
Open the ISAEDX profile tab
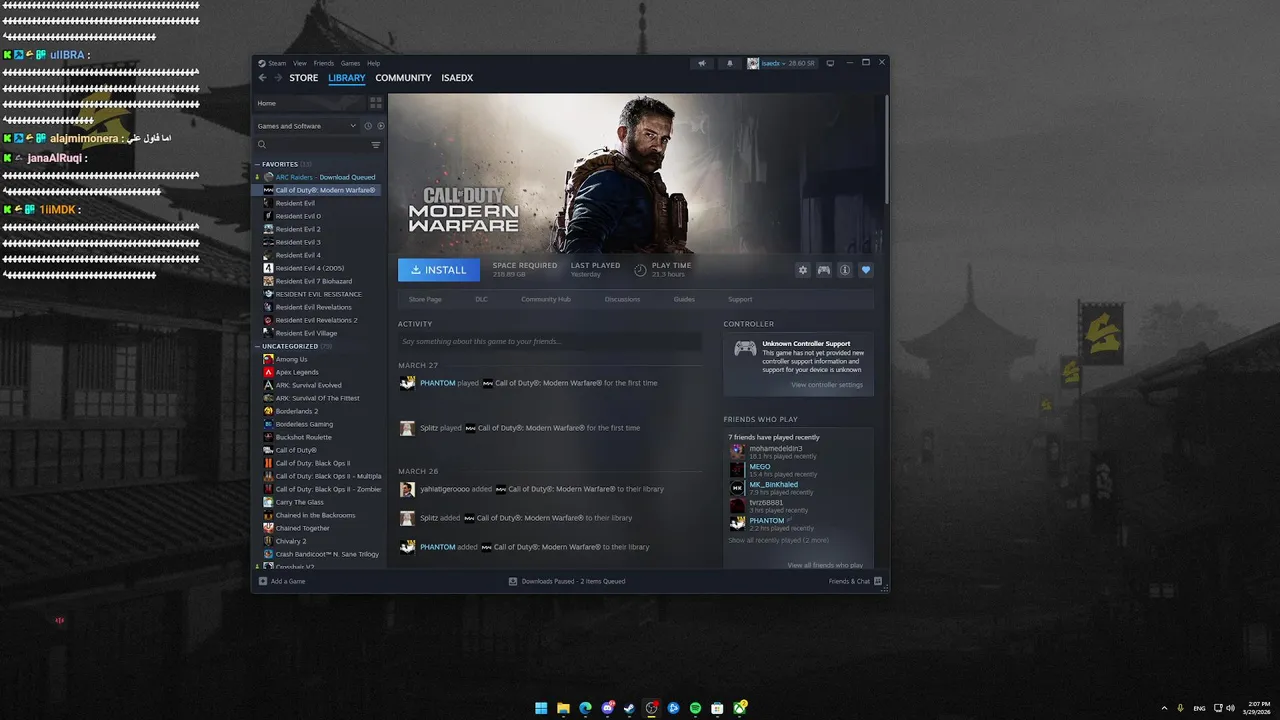(457, 78)
